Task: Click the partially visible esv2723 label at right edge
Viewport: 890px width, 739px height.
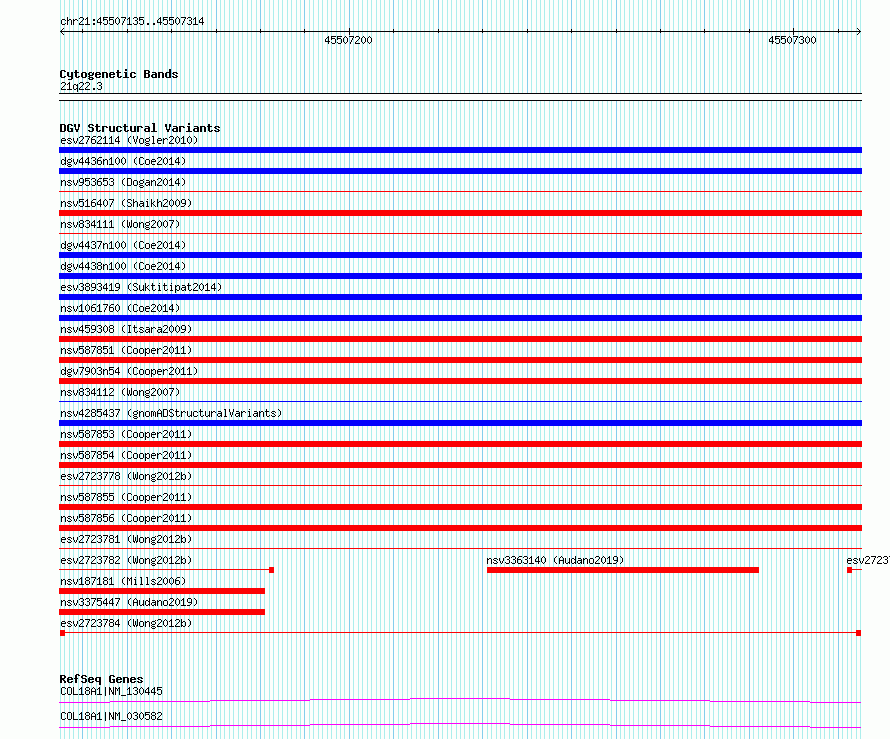Action: 868,560
